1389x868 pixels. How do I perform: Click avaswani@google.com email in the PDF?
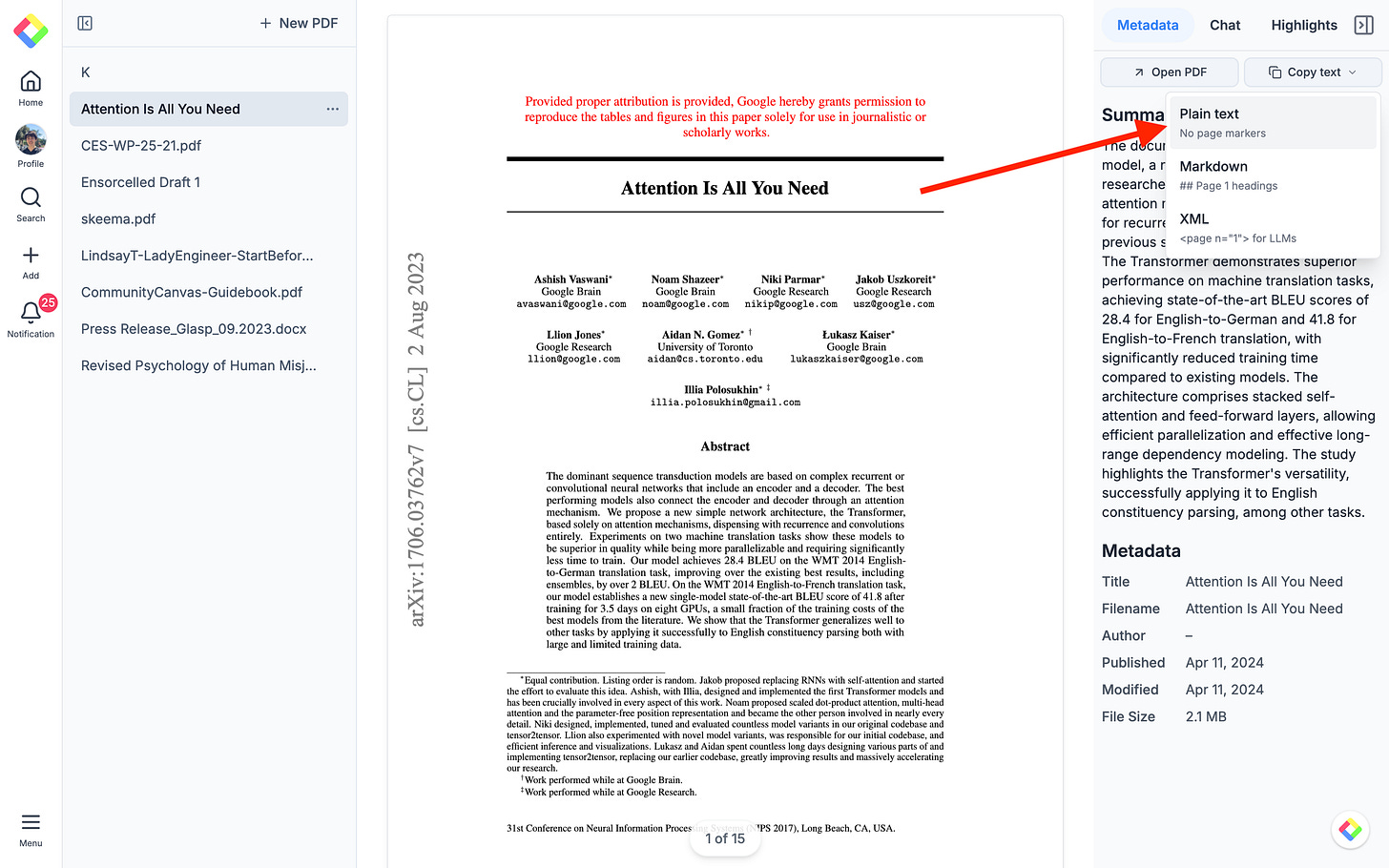571,304
